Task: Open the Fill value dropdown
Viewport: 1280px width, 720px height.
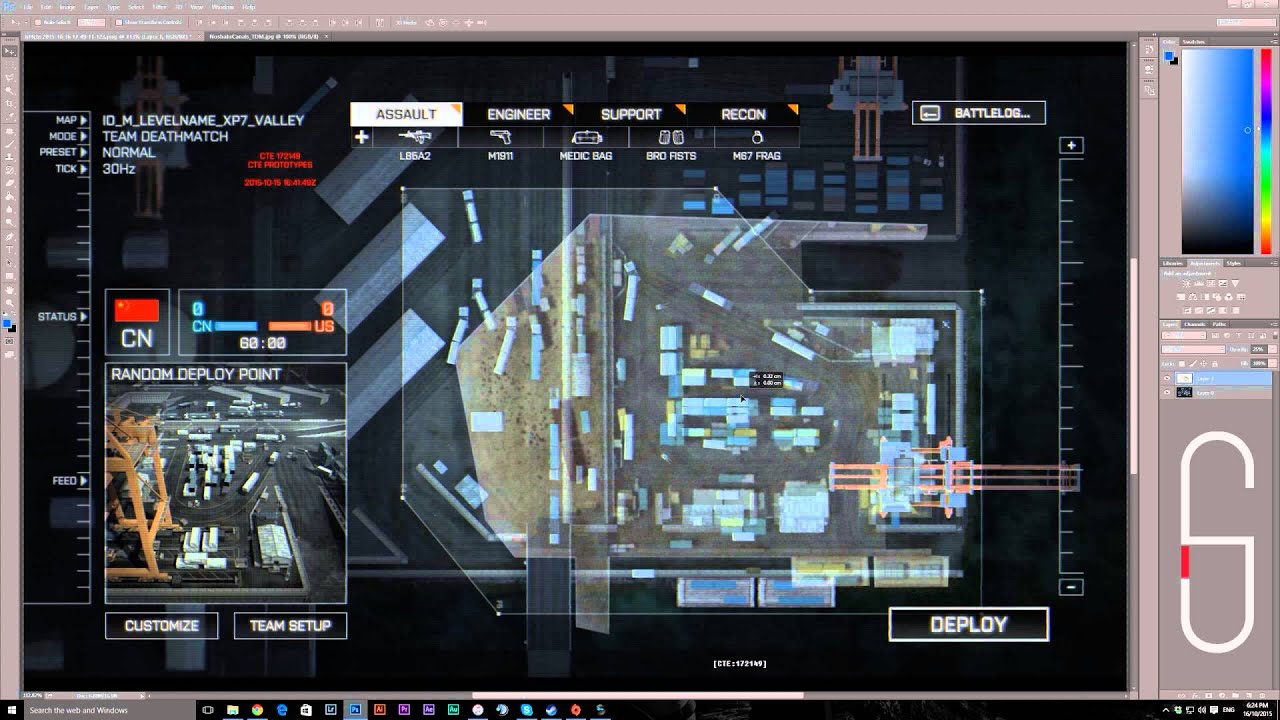Action: (x=1273, y=363)
